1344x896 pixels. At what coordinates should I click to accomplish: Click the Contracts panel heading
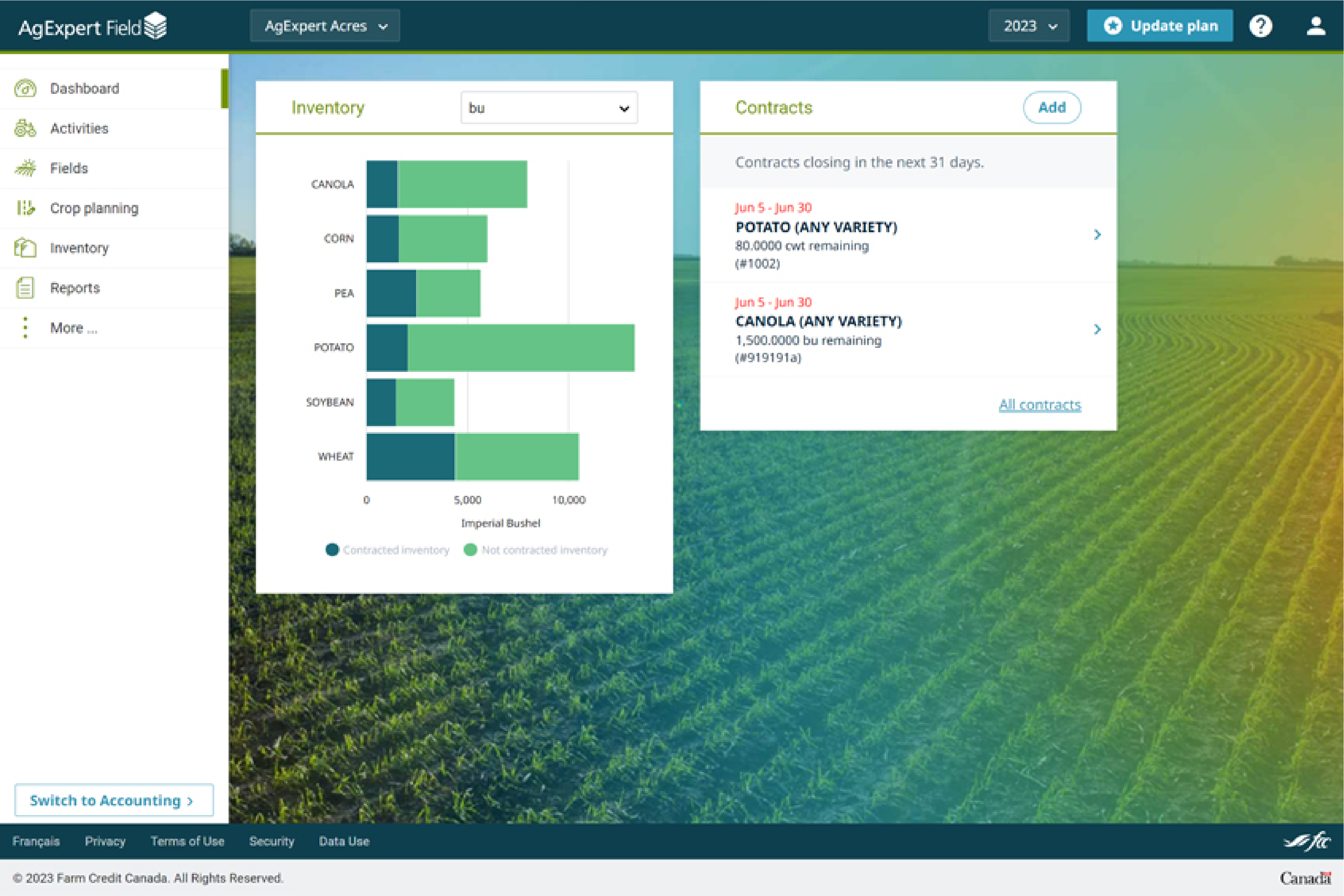tap(774, 107)
